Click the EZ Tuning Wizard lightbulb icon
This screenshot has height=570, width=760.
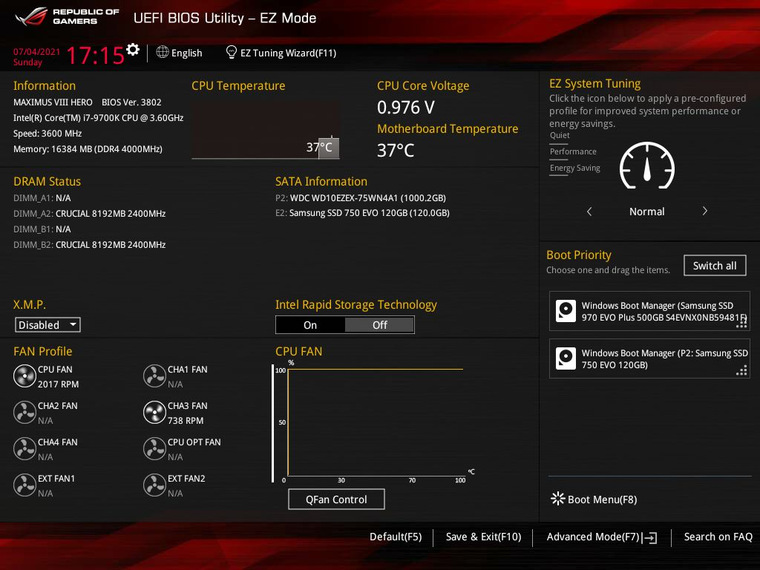click(x=231, y=52)
